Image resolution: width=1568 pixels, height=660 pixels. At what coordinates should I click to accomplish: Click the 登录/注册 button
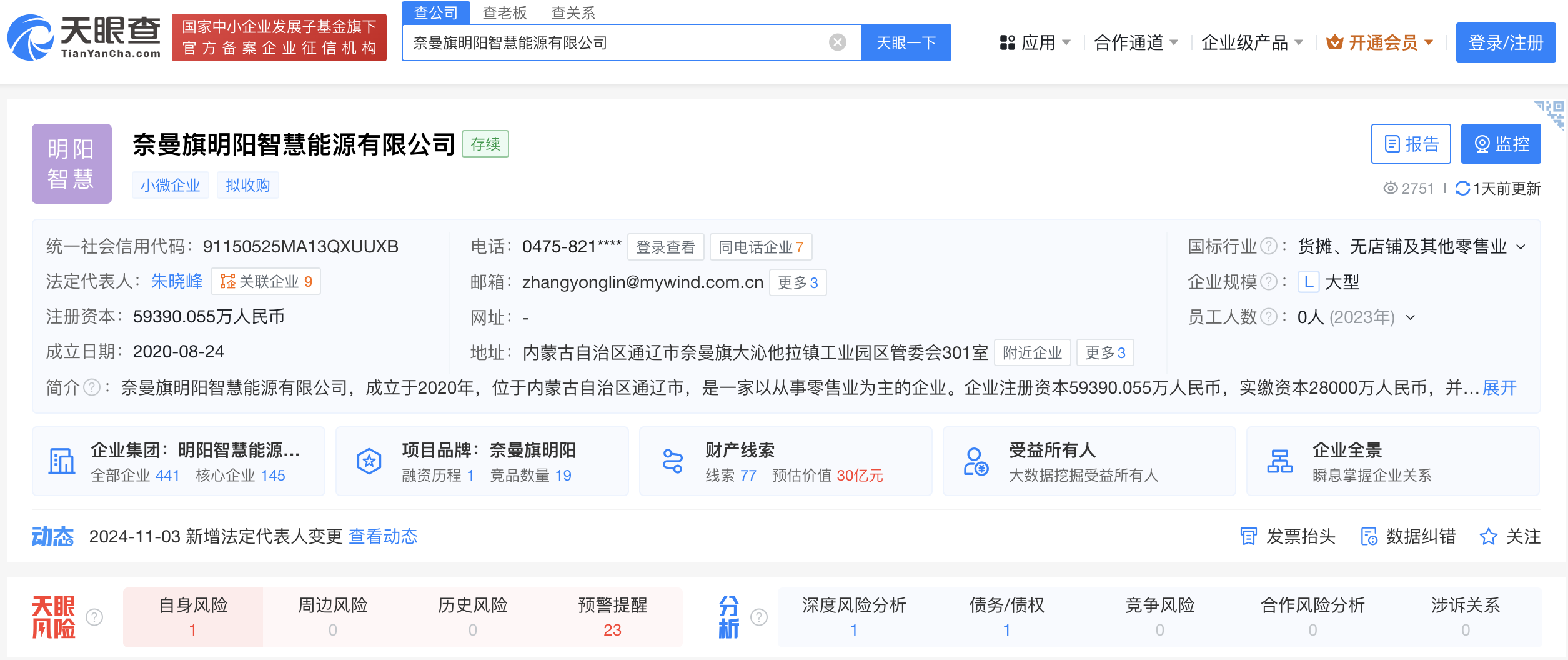[x=1505, y=42]
